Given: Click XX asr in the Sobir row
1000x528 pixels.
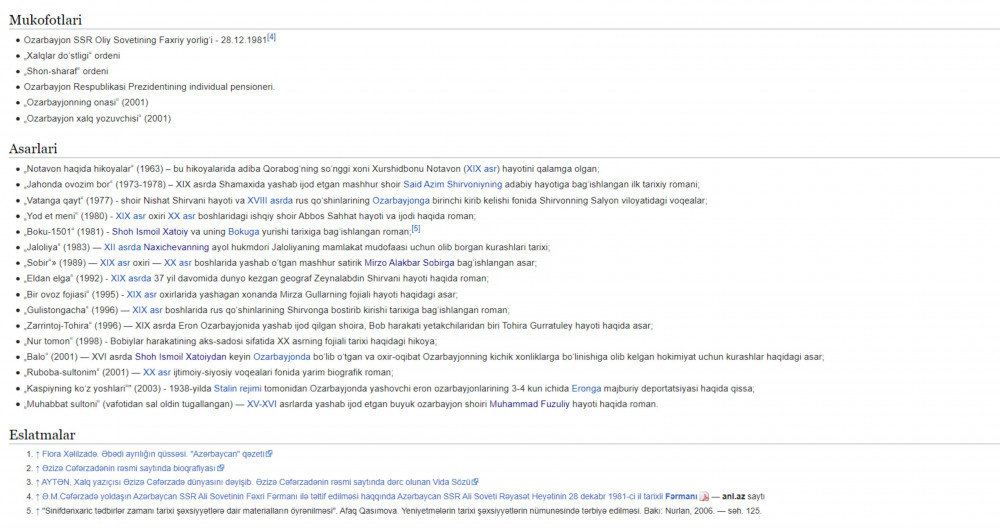Looking at the screenshot, I should click(x=178, y=263).
